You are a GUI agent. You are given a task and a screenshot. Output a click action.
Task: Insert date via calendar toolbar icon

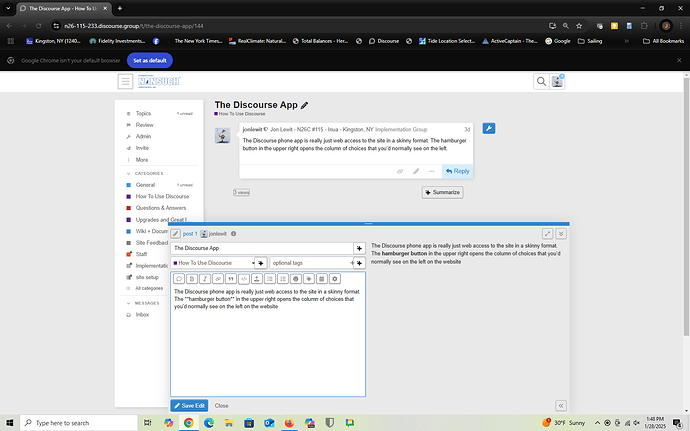pos(322,279)
